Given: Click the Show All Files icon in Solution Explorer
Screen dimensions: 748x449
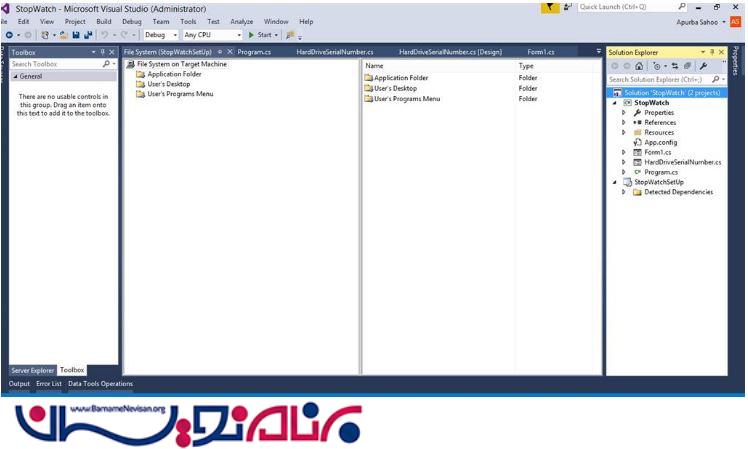Looking at the screenshot, I should [x=687, y=66].
